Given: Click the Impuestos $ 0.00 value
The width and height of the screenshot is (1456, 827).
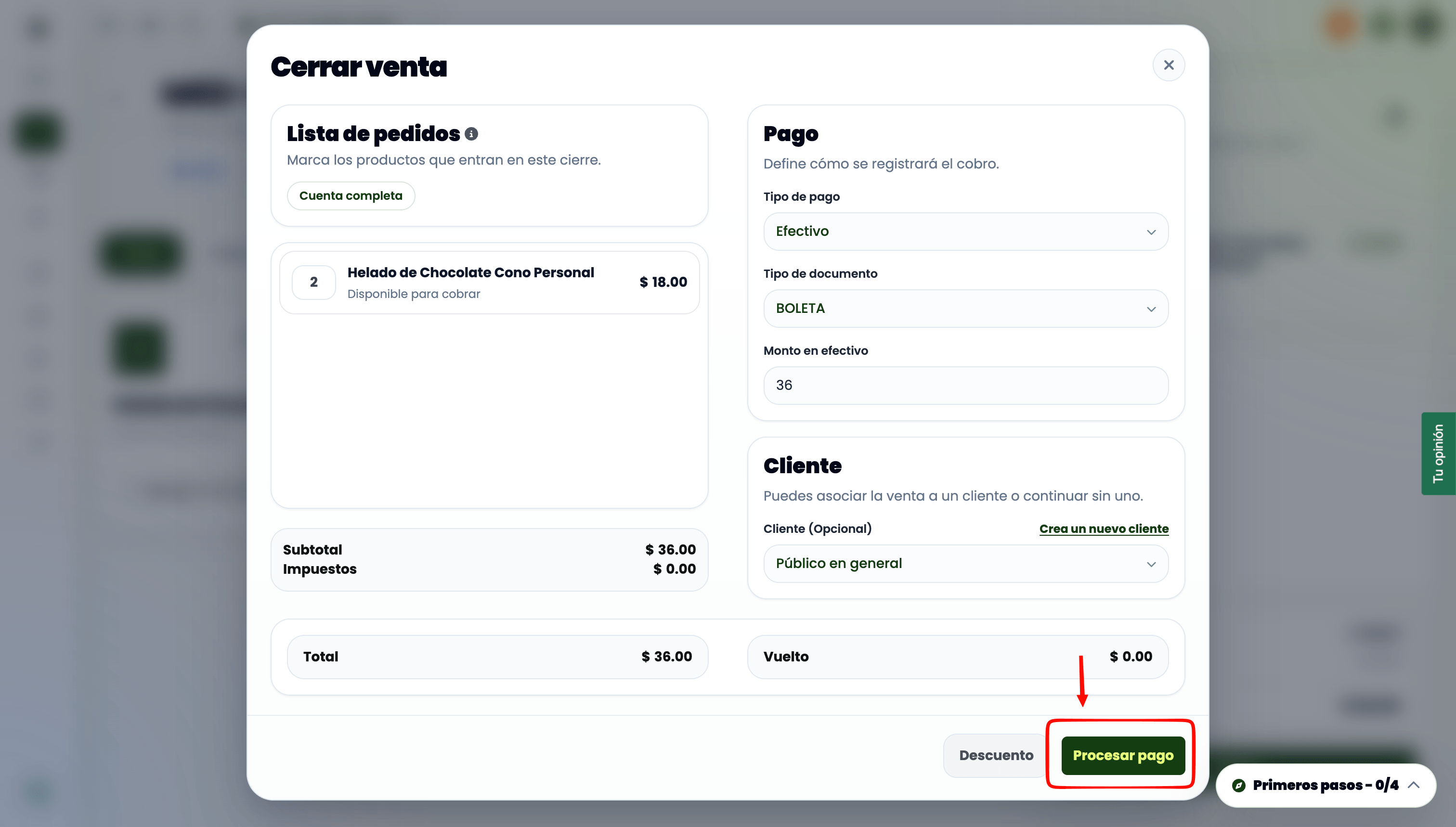Looking at the screenshot, I should (x=675, y=569).
